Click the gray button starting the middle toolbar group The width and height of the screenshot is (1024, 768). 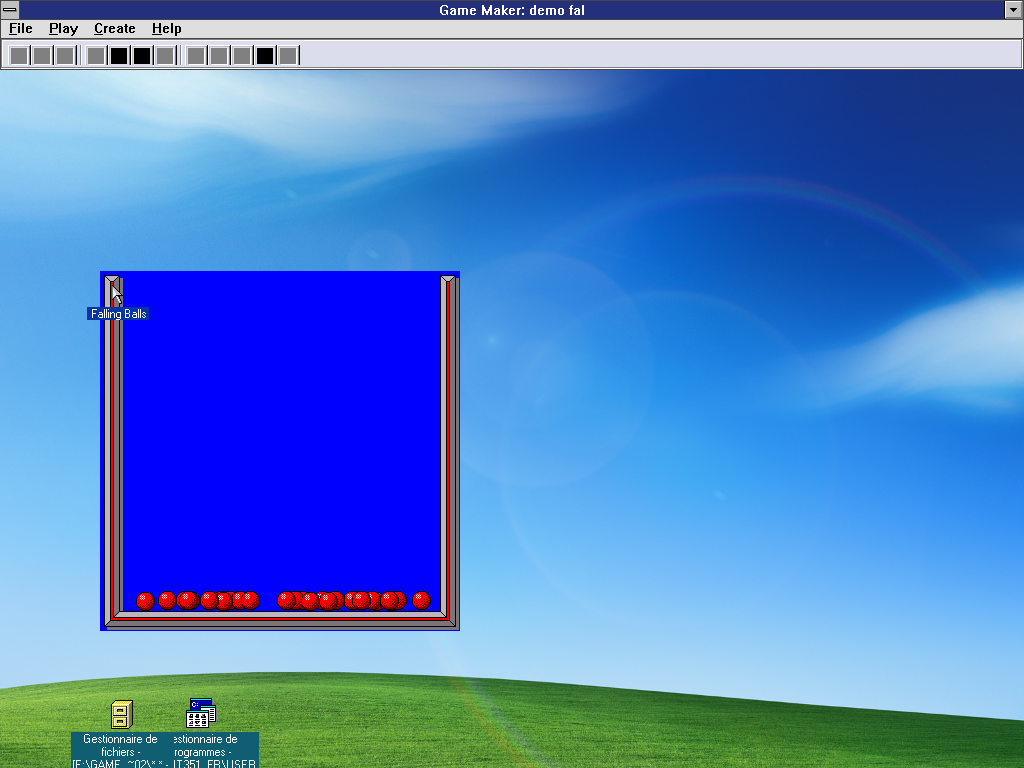pyautogui.click(x=96, y=55)
